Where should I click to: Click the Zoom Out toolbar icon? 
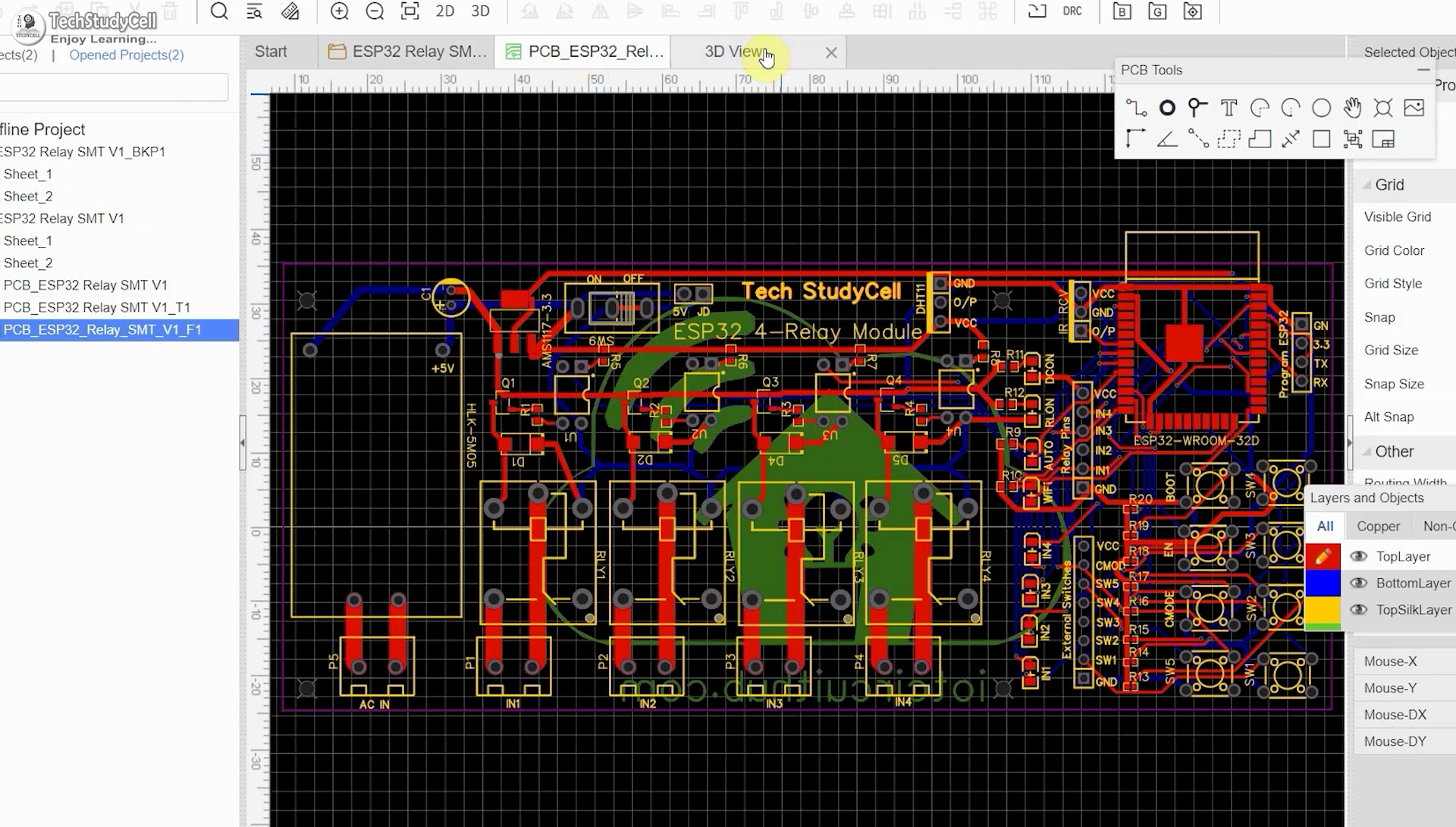tap(375, 11)
